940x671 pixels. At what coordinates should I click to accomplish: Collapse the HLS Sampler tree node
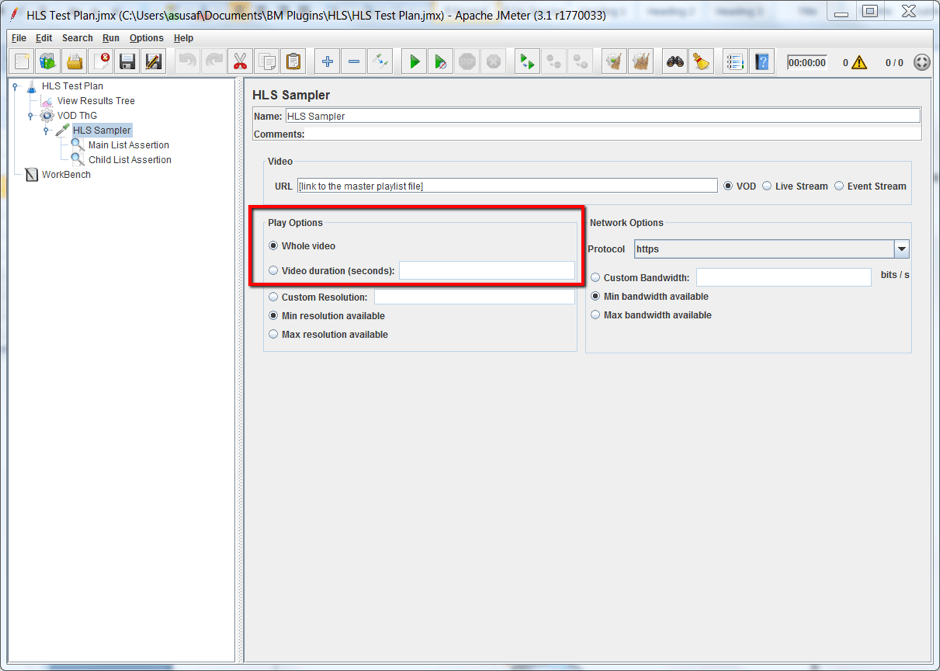click(x=46, y=131)
